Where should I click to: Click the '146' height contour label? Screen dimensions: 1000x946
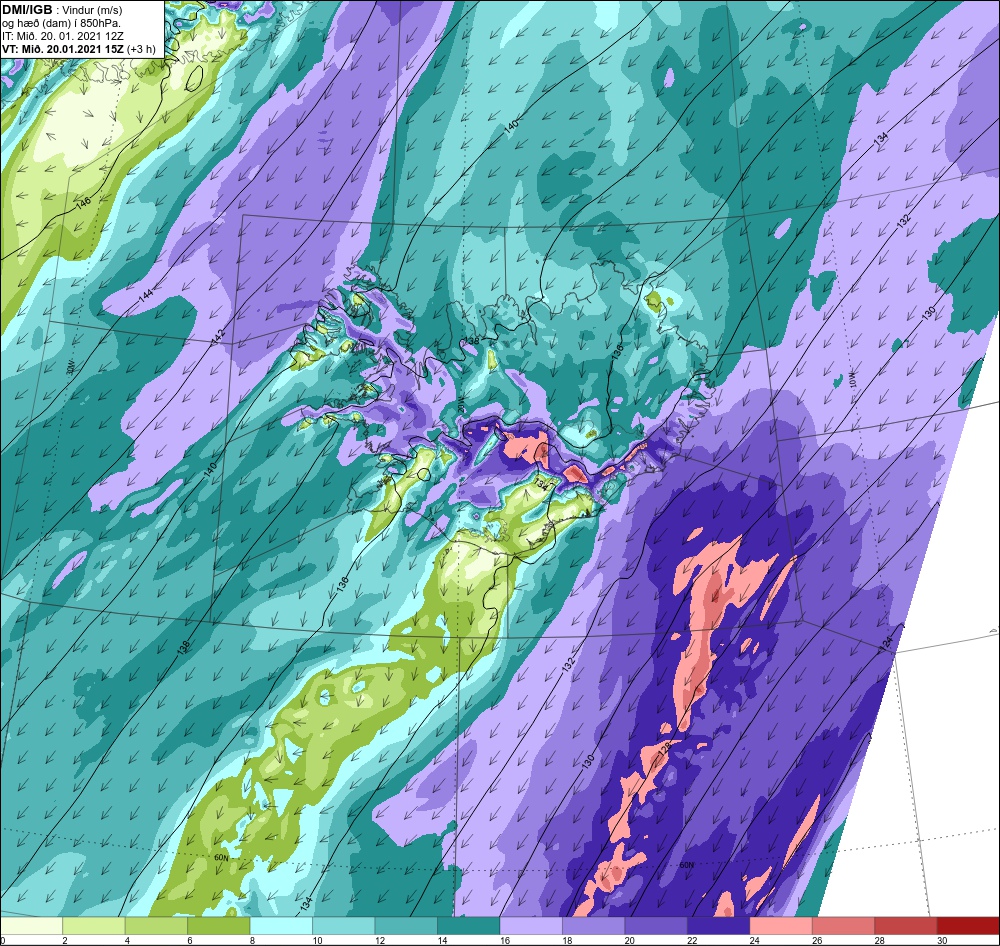click(83, 205)
